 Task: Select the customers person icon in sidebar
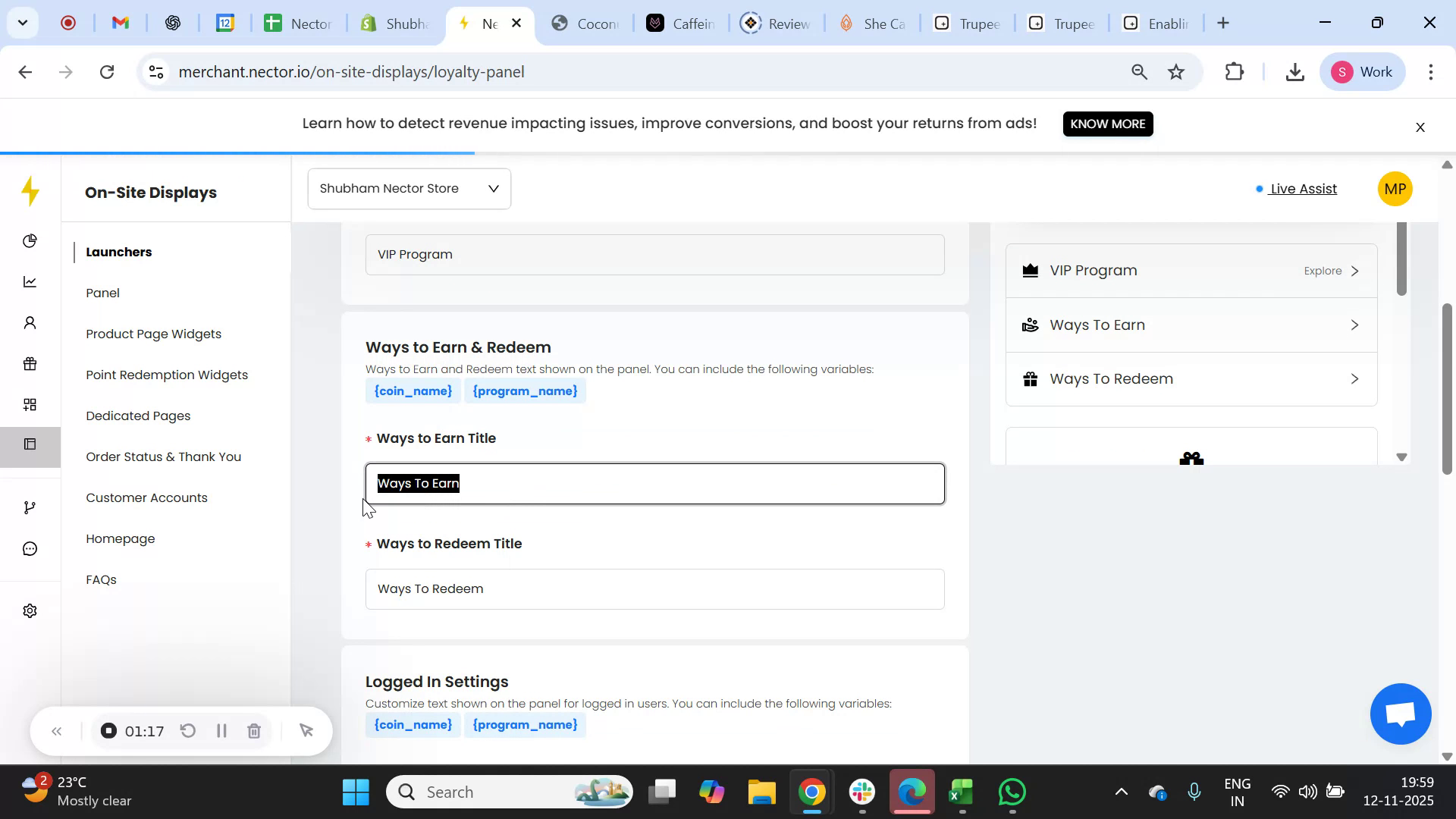coord(30,322)
